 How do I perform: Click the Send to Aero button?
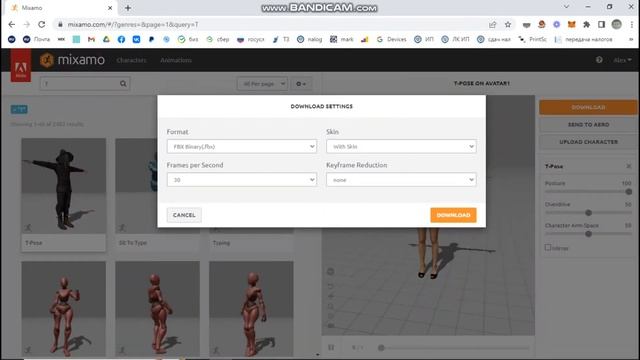(x=588, y=124)
